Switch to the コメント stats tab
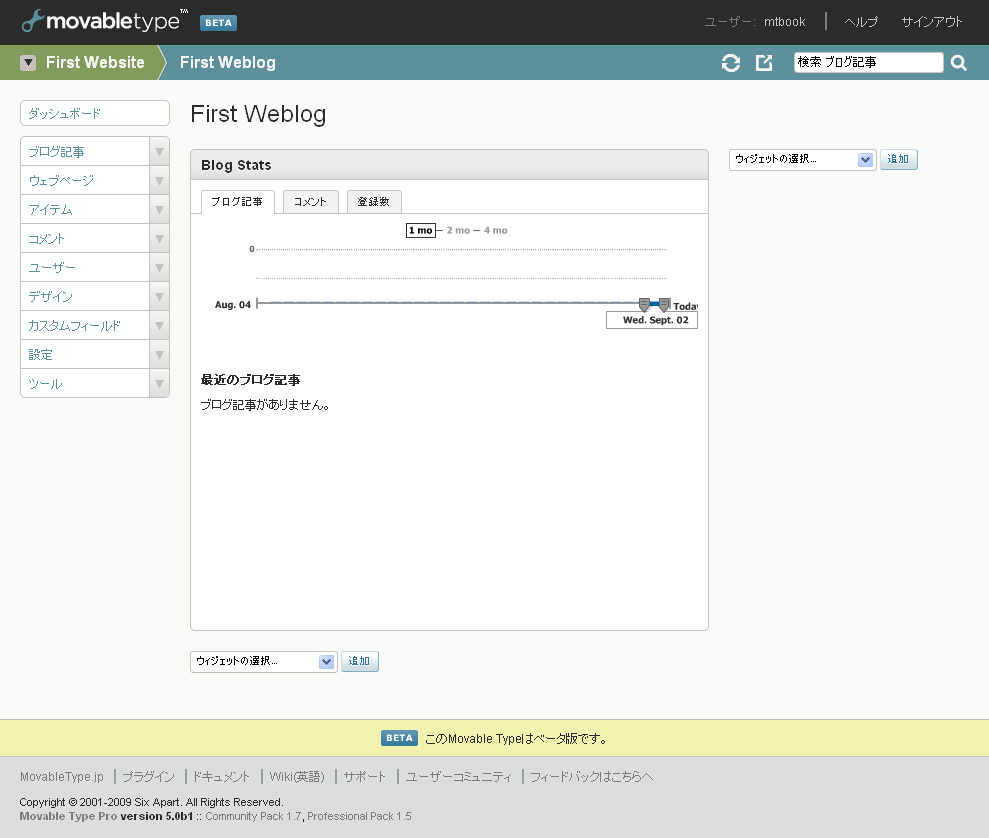989x838 pixels. pos(310,202)
